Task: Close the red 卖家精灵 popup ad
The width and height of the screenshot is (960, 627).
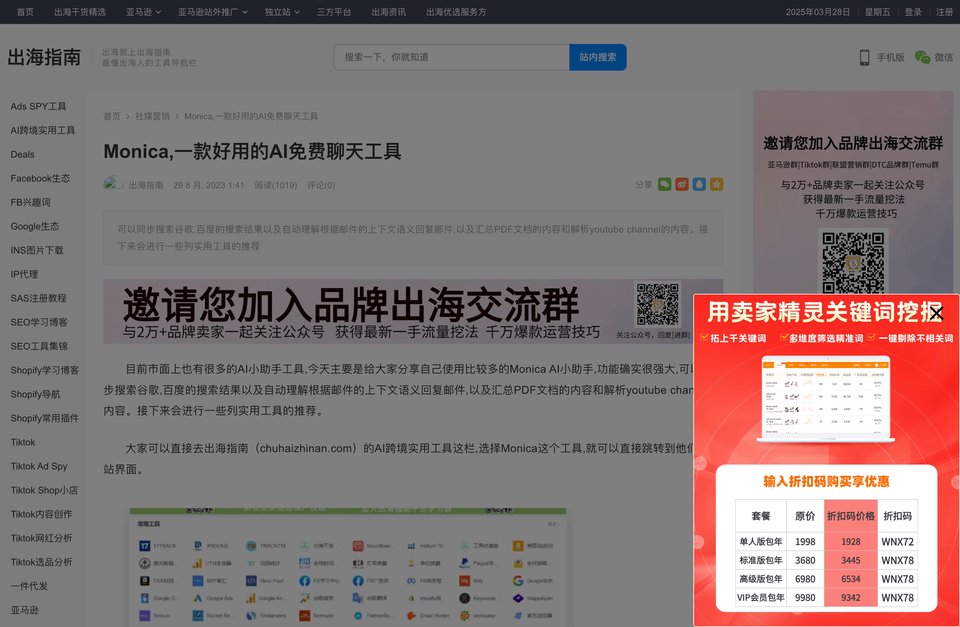Action: coord(936,314)
